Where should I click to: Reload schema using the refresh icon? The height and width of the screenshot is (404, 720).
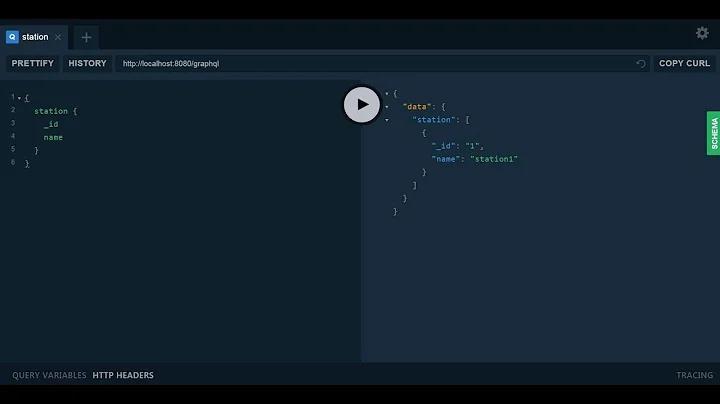[x=641, y=64]
